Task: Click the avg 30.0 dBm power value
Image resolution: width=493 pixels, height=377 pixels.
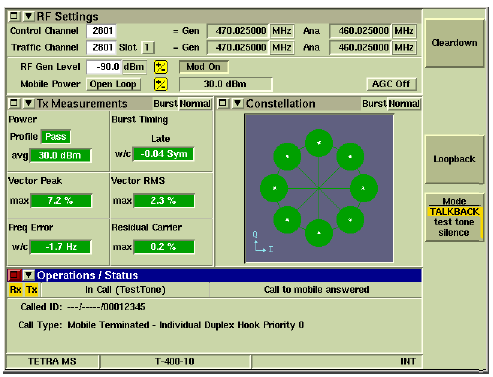Action: pyautogui.click(x=60, y=156)
